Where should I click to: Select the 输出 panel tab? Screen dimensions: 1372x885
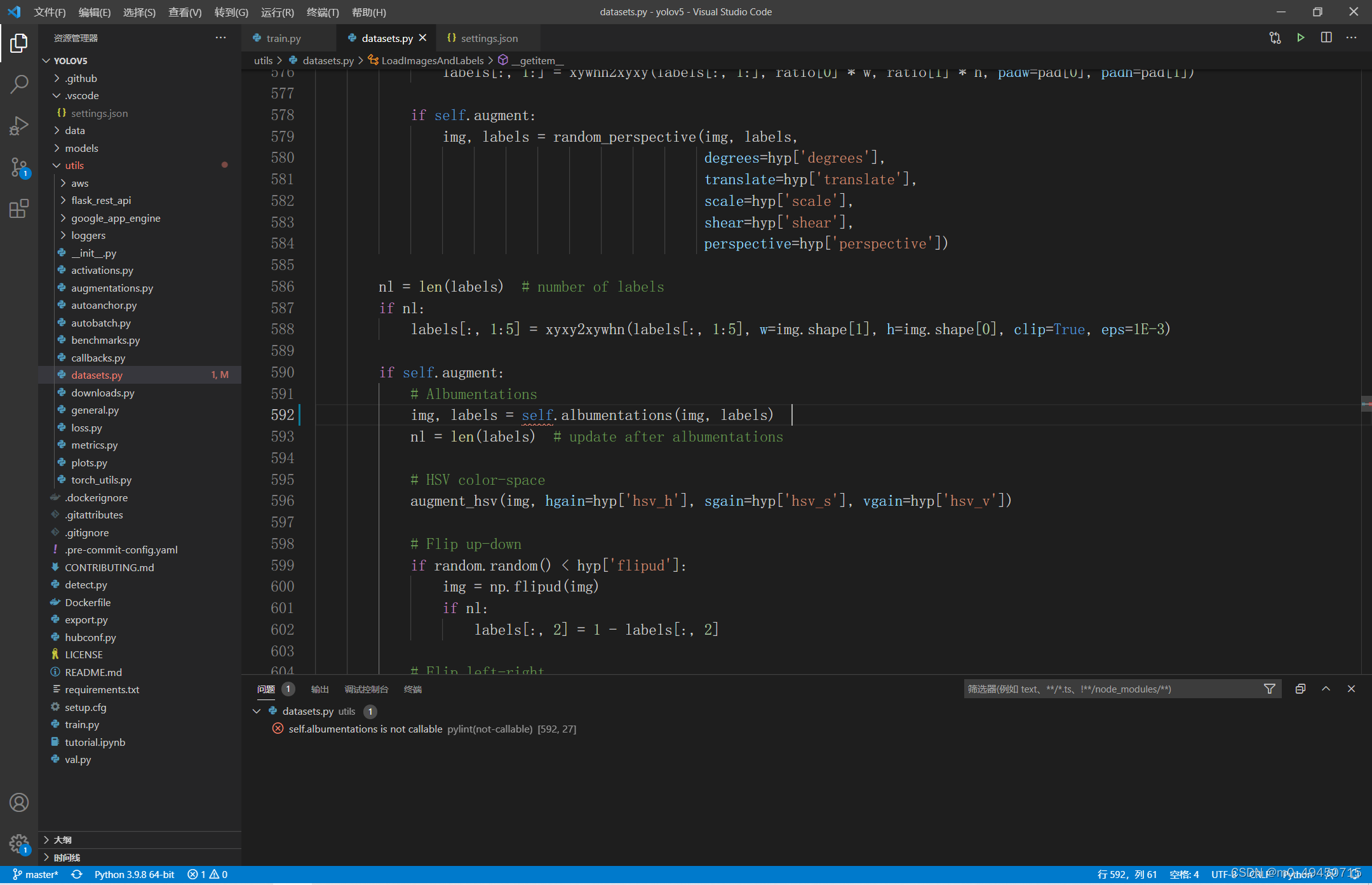(319, 689)
